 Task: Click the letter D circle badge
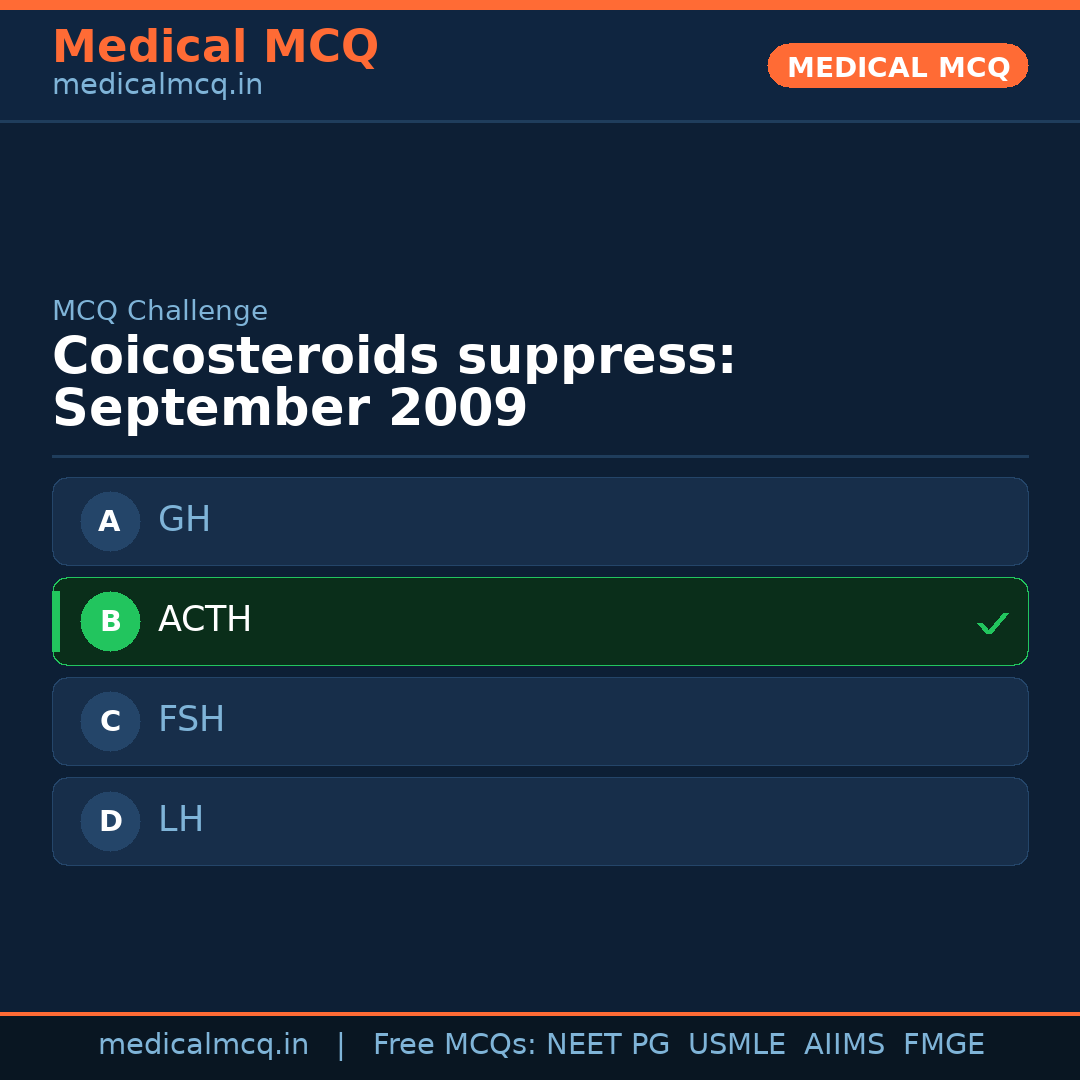point(110,821)
